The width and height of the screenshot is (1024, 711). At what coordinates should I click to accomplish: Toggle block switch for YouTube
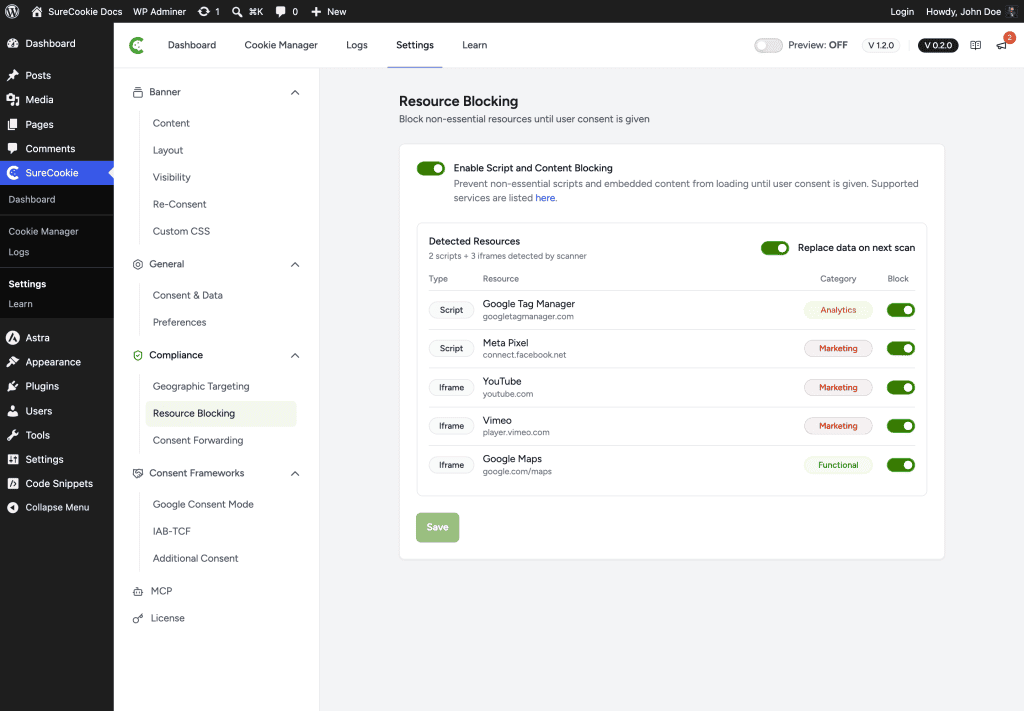pos(901,388)
